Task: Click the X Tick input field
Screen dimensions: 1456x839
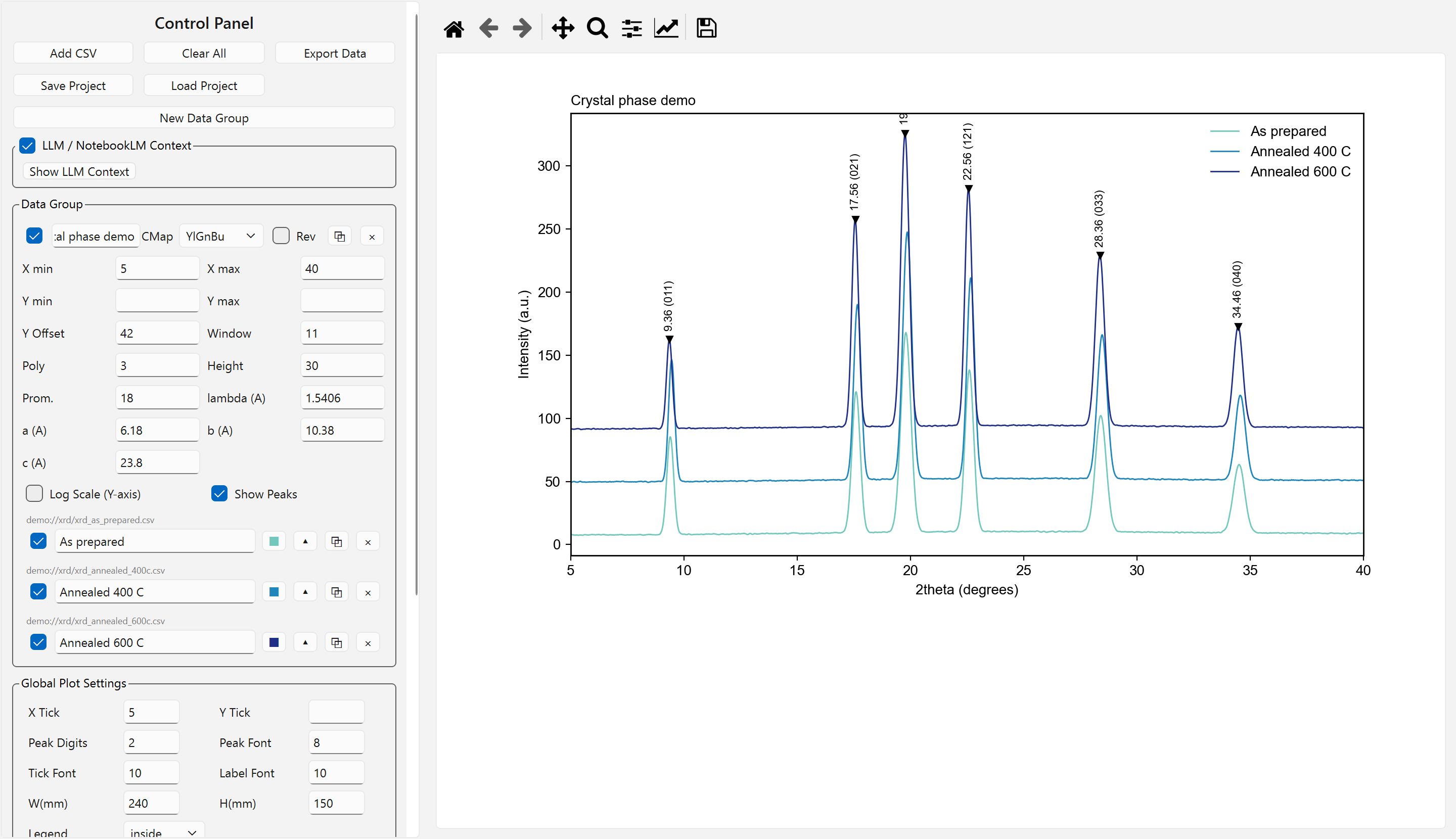Action: point(152,712)
